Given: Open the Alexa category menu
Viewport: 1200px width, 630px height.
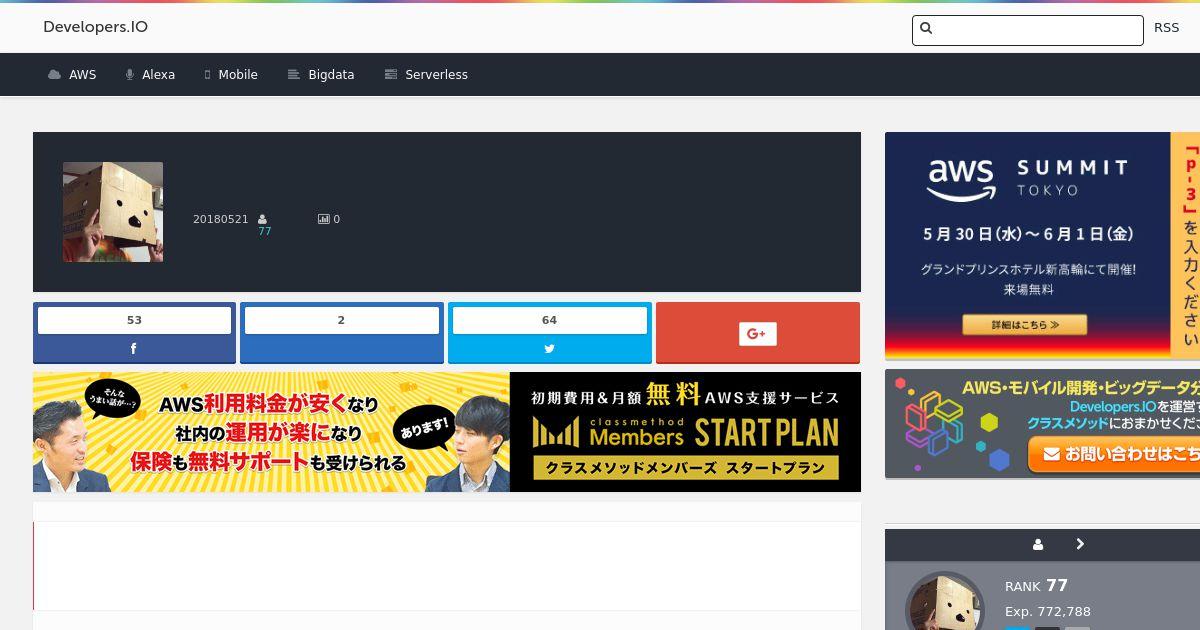Looking at the screenshot, I should [150, 75].
